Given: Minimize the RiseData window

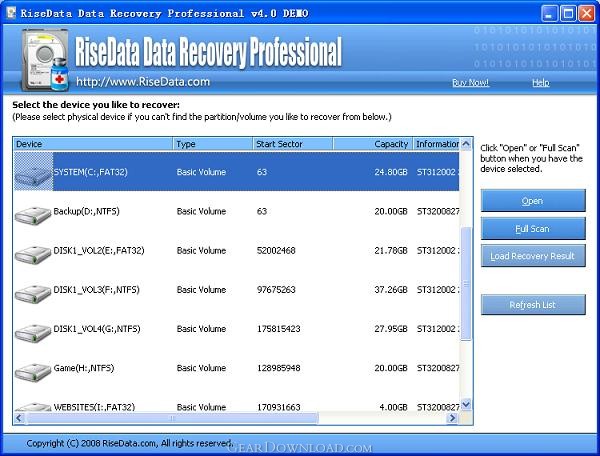Looking at the screenshot, I should (549, 14).
